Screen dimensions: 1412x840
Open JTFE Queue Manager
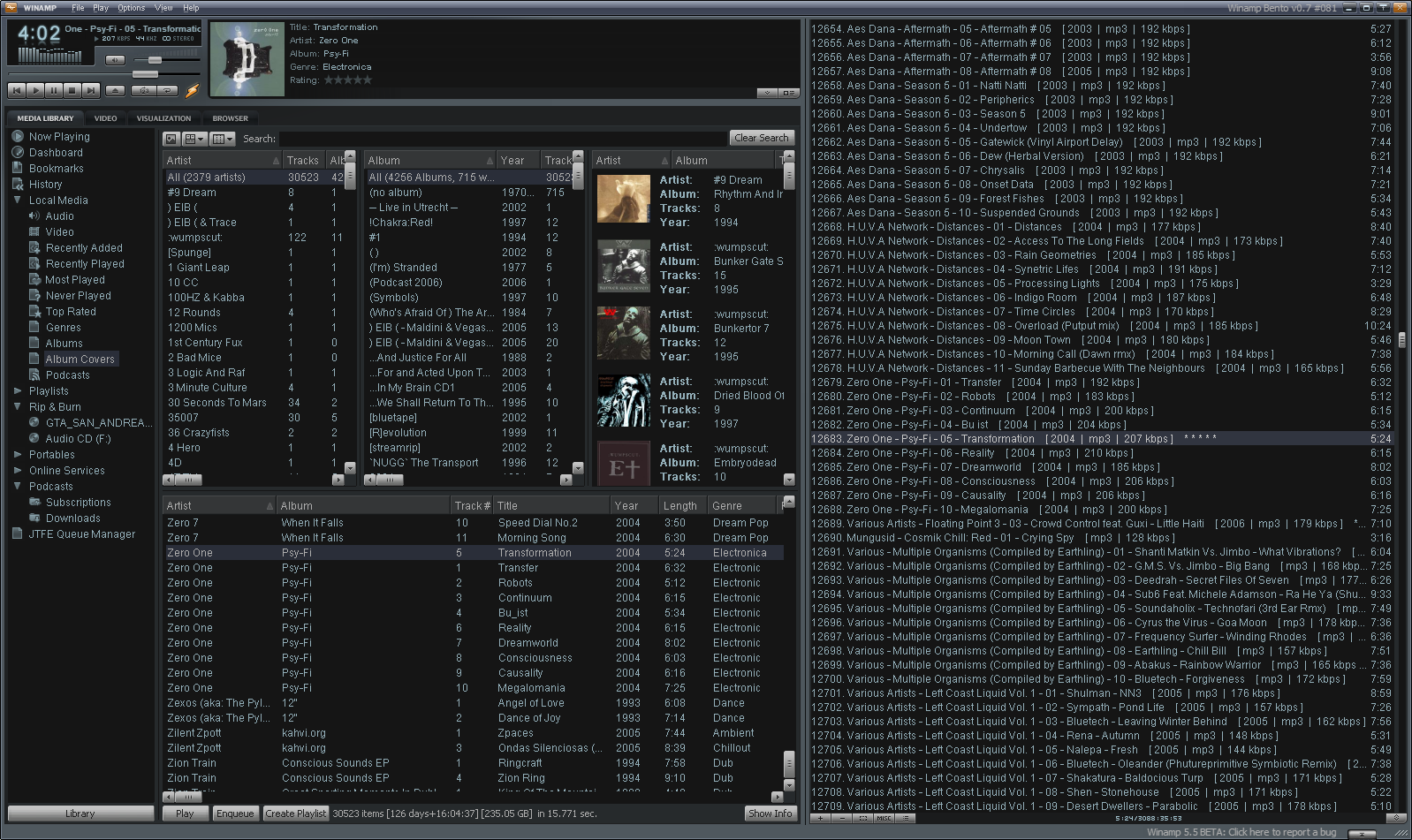pyautogui.click(x=81, y=534)
